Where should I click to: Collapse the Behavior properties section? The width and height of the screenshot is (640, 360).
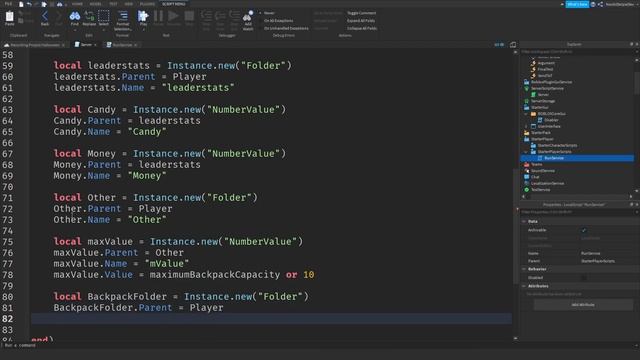point(524,269)
